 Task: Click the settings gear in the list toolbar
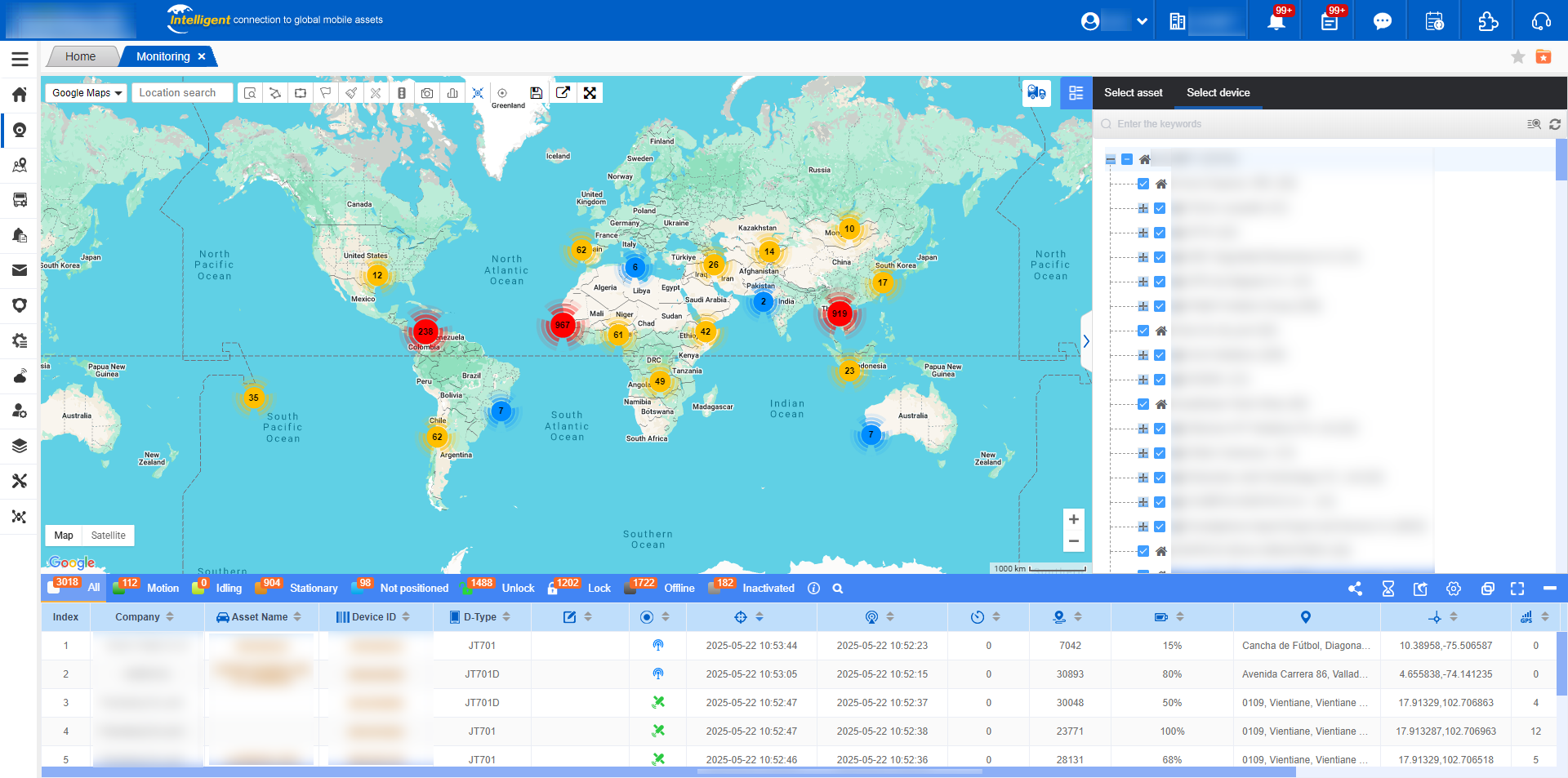pos(1454,589)
